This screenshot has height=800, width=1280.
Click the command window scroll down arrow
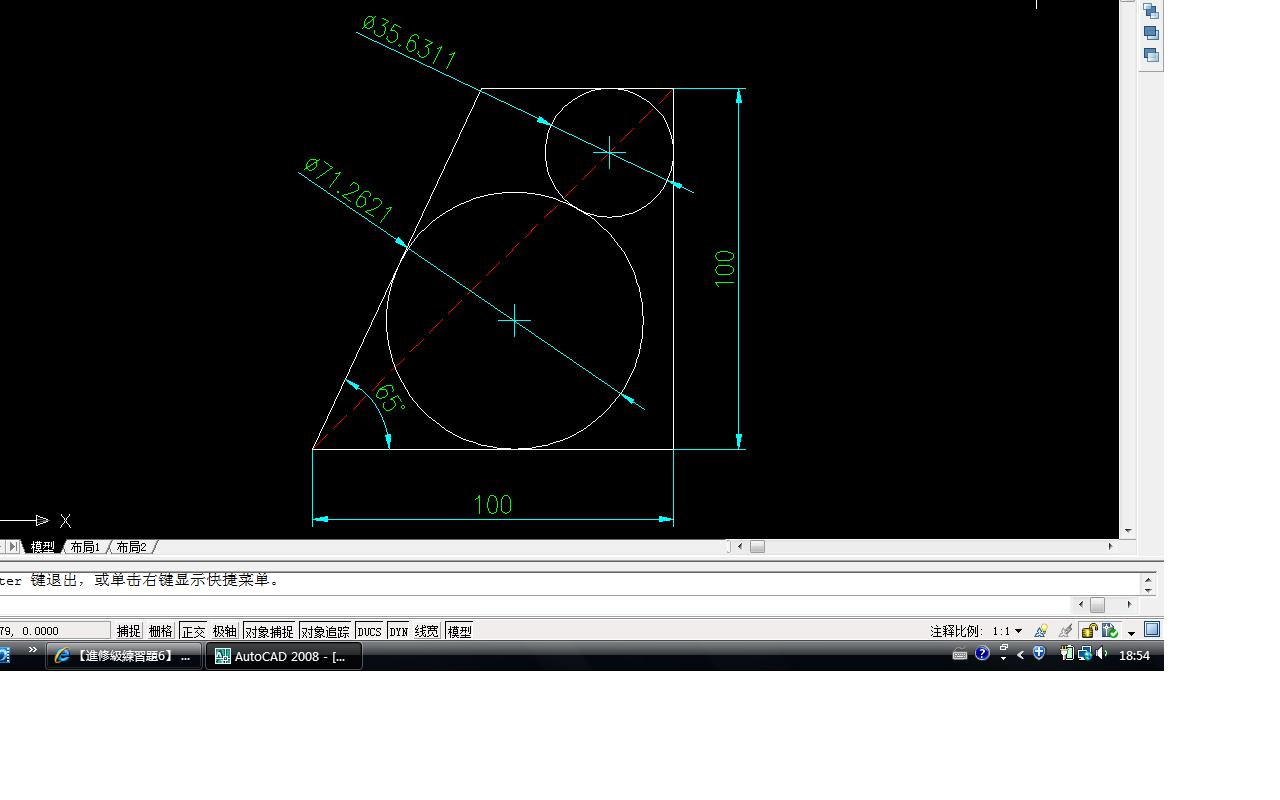click(1148, 590)
